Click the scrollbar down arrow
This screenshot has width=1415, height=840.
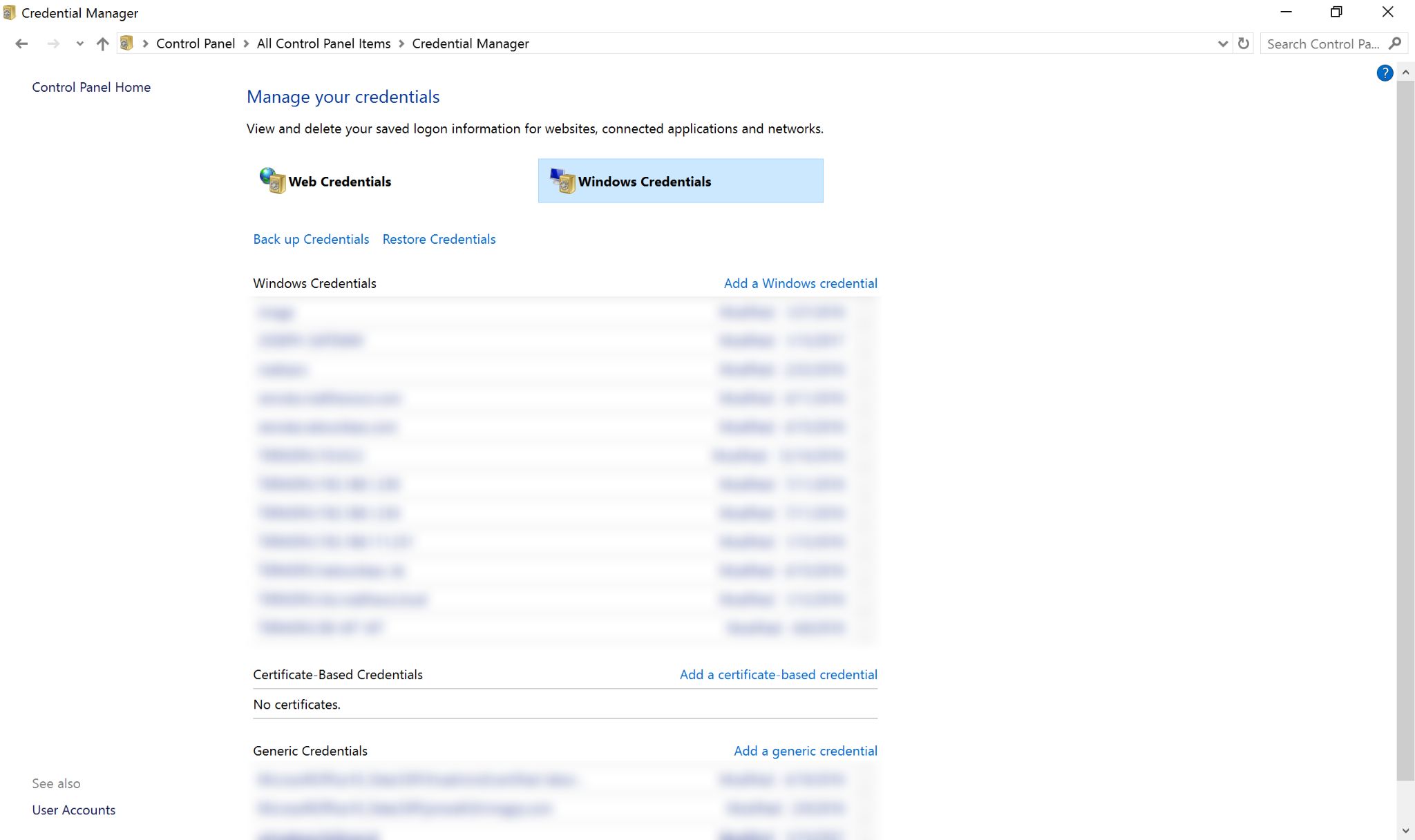(x=1405, y=831)
